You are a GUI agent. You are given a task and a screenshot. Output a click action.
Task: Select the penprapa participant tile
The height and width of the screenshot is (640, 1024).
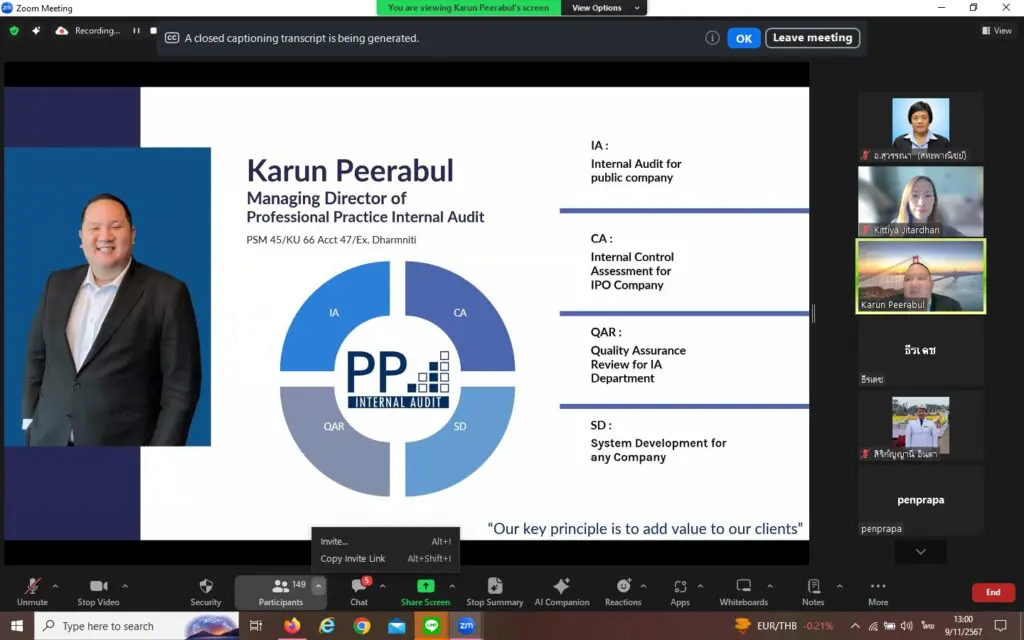click(920, 501)
